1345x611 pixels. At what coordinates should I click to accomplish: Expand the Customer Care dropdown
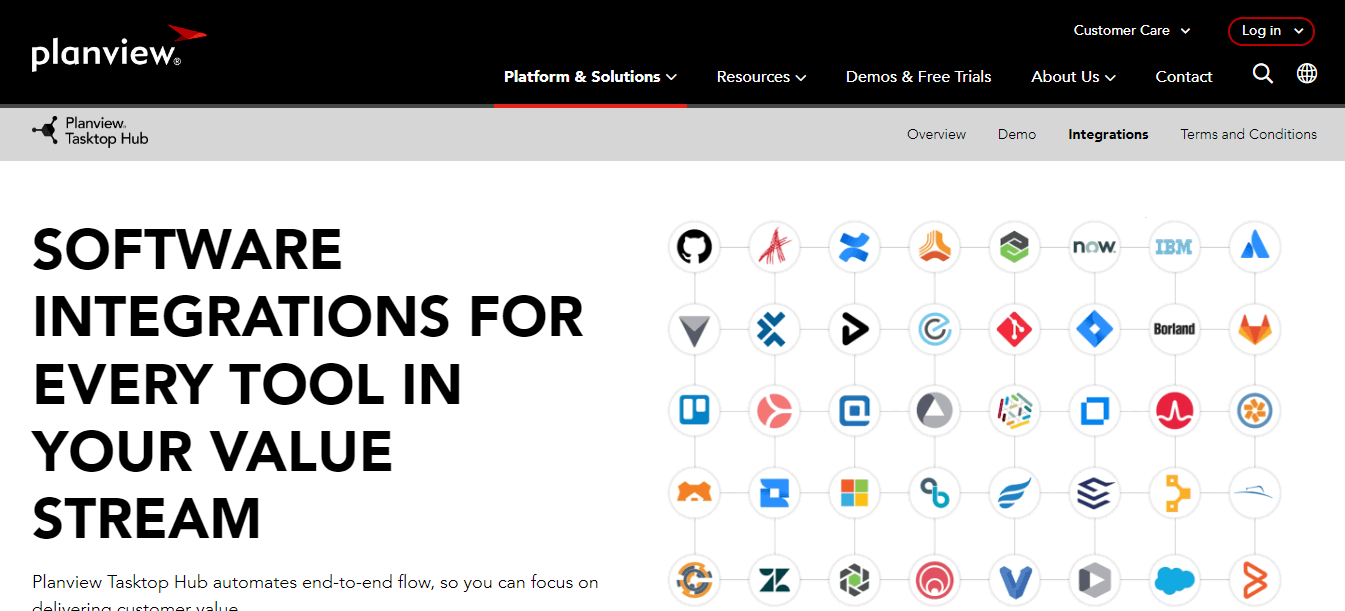[x=1131, y=30]
